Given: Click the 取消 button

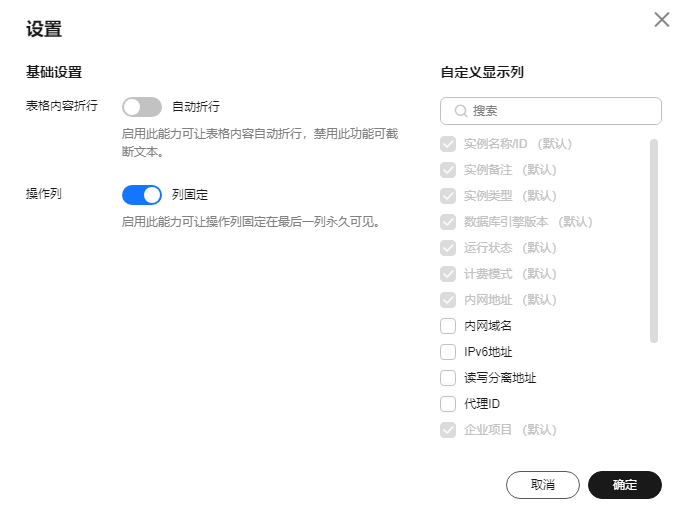Looking at the screenshot, I should pos(542,485).
